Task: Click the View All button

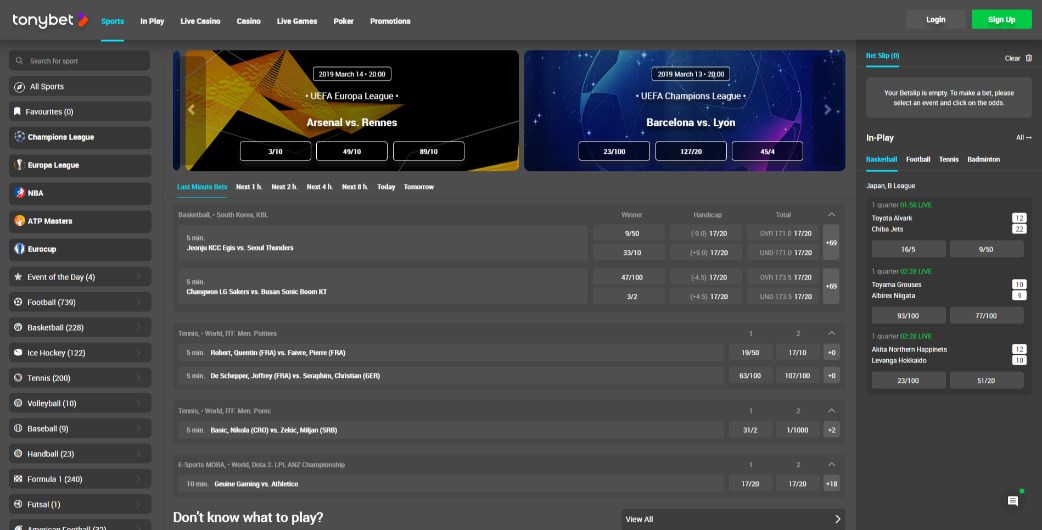Action: 733,519
